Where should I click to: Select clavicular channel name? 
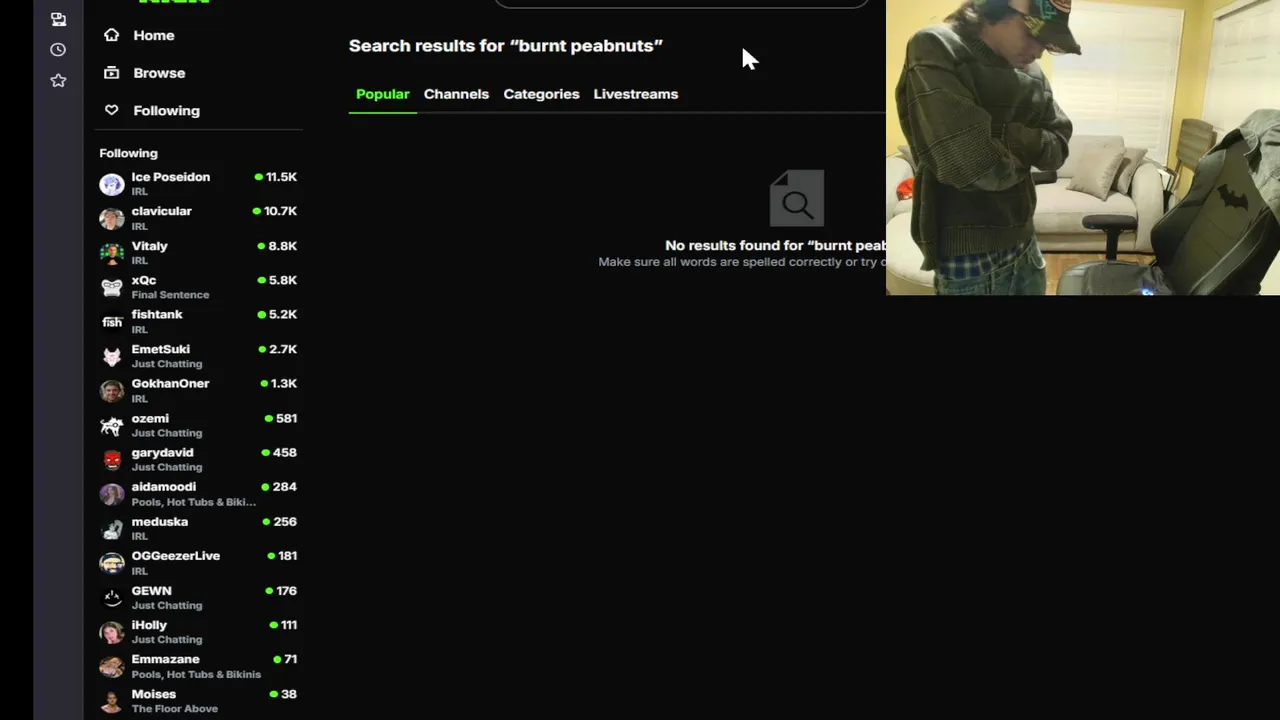[x=161, y=211]
